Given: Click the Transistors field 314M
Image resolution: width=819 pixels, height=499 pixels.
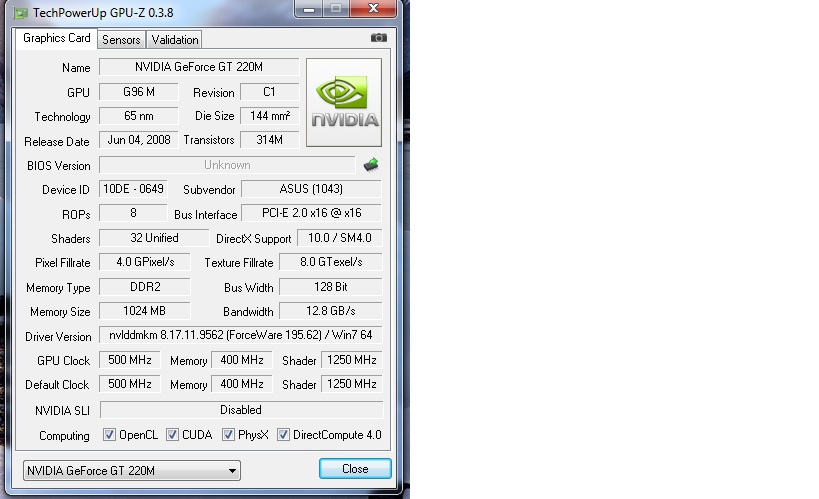Looking at the screenshot, I should pyautogui.click(x=270, y=140).
